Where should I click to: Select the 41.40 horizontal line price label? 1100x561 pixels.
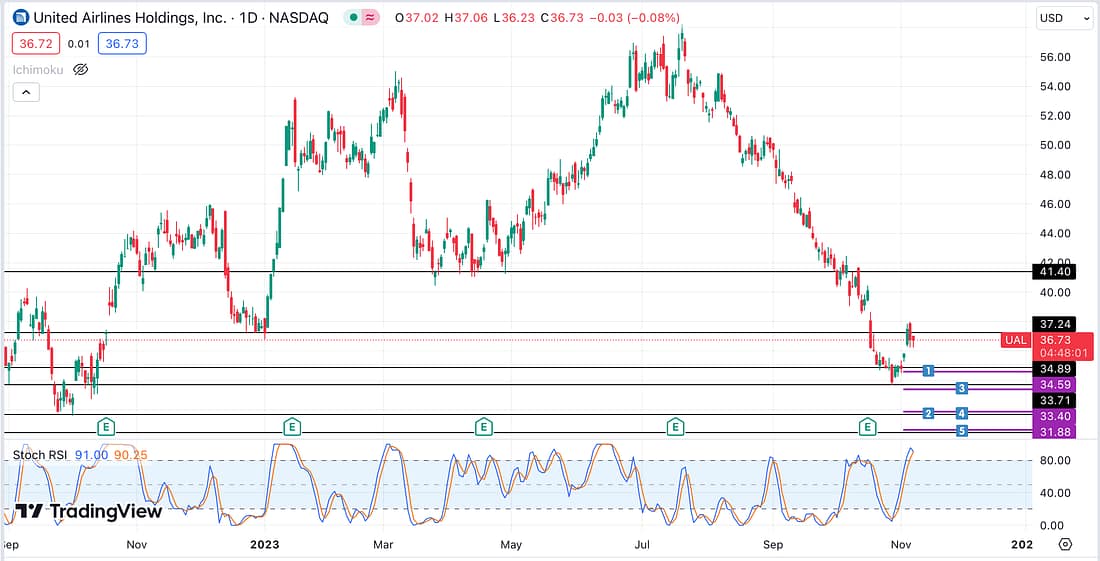1055,271
